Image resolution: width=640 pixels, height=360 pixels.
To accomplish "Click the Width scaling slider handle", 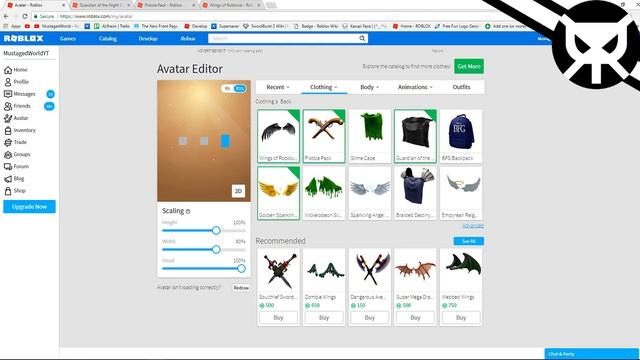I will click(x=216, y=249).
